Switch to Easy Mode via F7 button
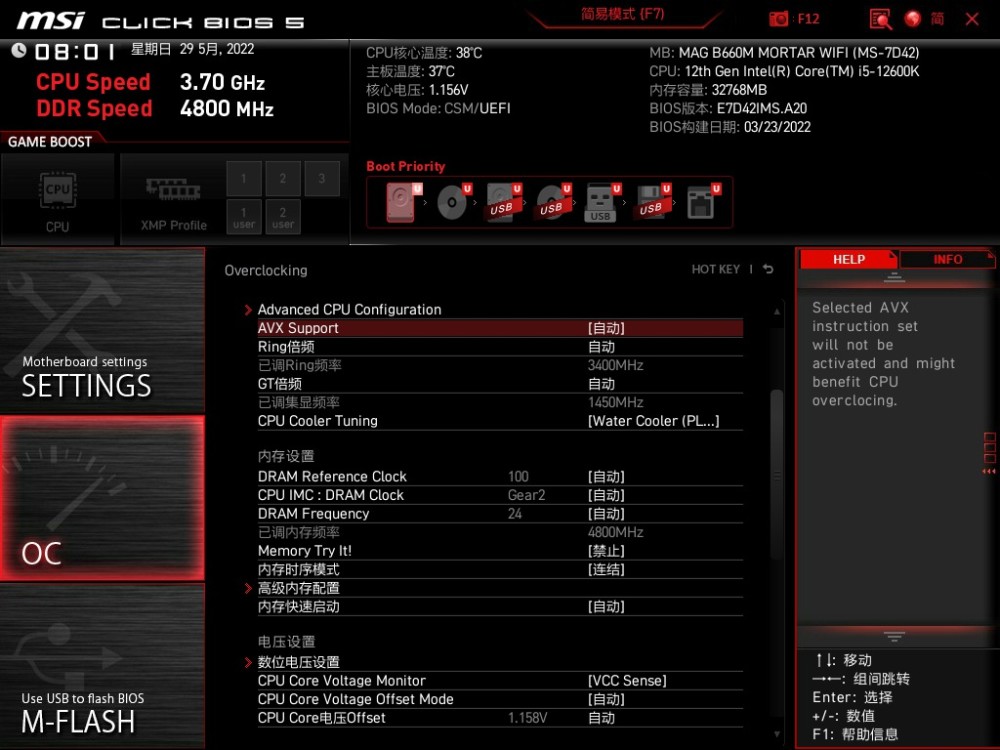Viewport: 1000px width, 750px height. pos(622,15)
